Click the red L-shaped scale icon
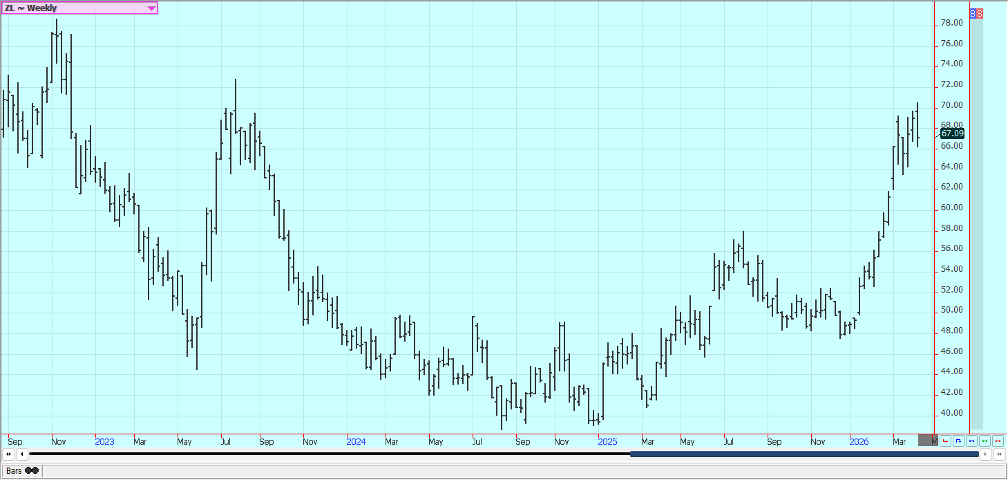Screen dimensions: 1008x480 [x=946, y=440]
